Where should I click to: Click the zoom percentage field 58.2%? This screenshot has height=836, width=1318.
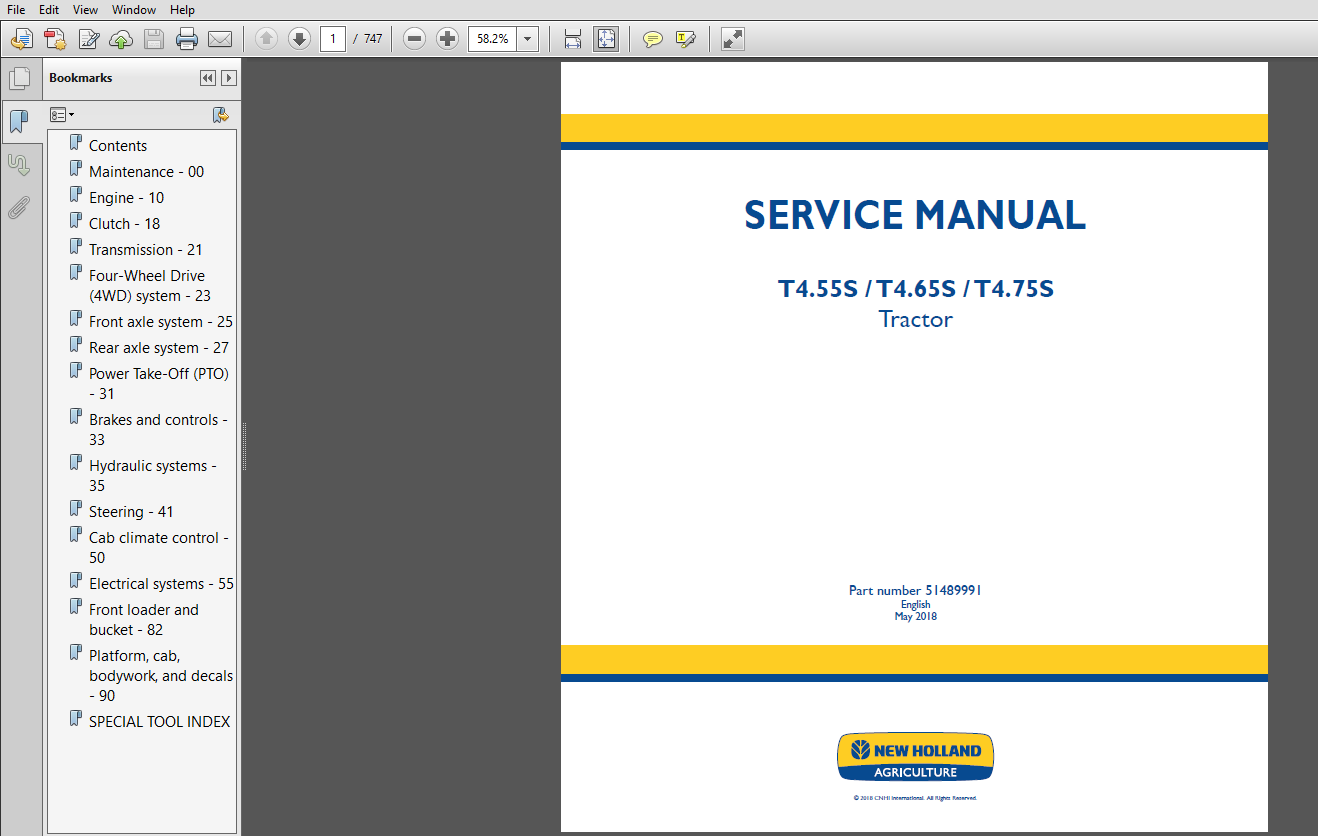[x=494, y=39]
